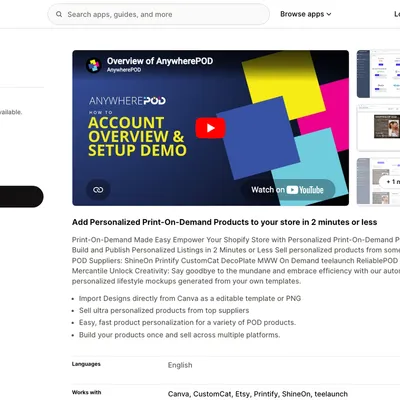
Task: Click the YouTube logo in Watch on
Action: 305,190
